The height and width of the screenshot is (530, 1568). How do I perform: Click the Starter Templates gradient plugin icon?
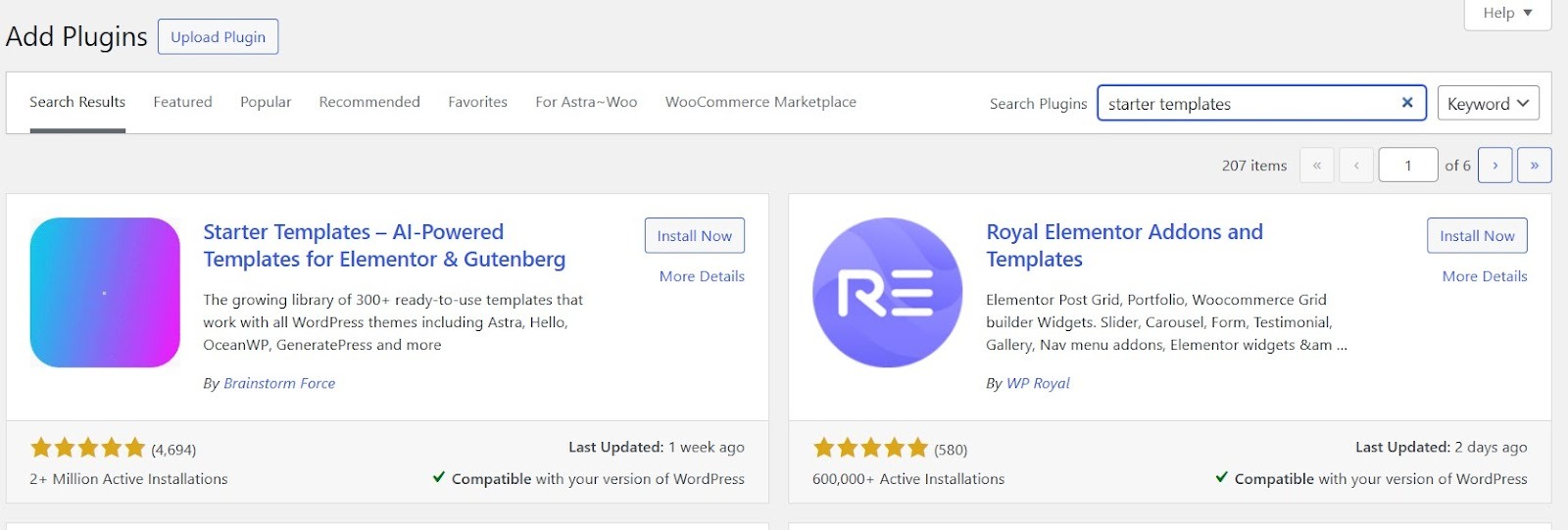click(x=105, y=293)
